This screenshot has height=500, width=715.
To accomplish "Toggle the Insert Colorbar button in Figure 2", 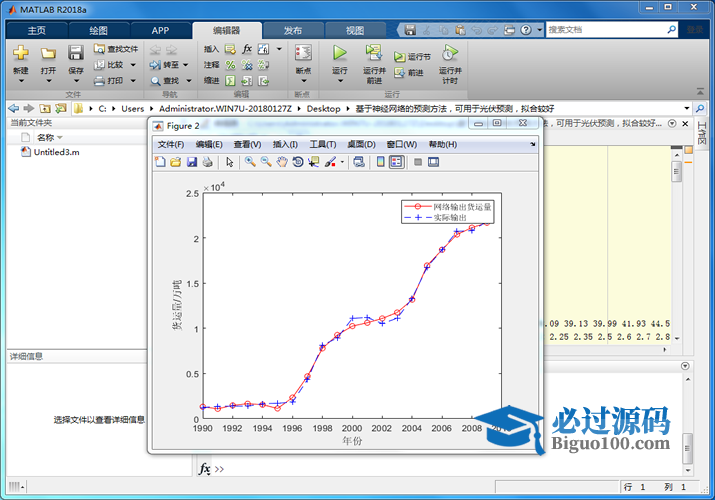I will [380, 162].
